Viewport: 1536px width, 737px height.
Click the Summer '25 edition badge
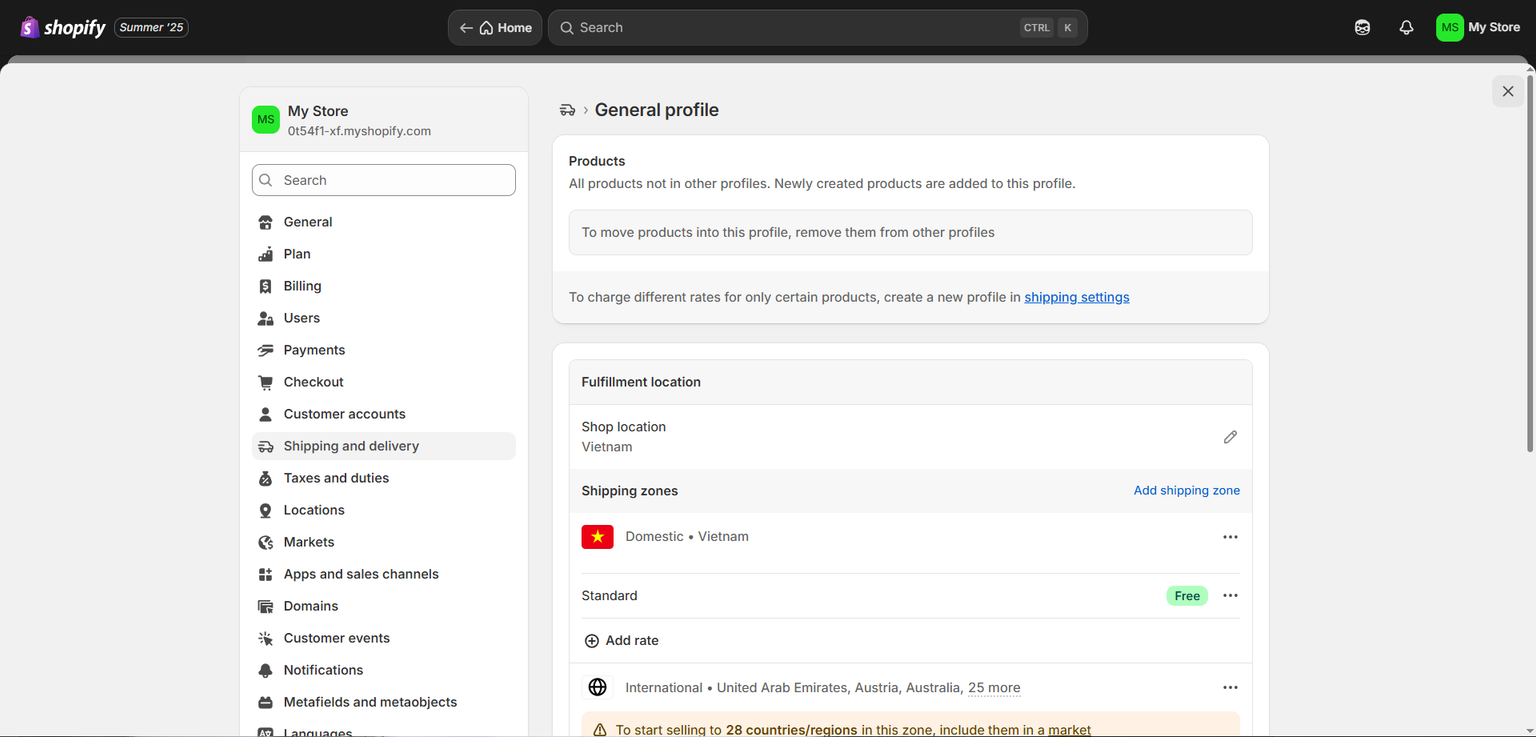tap(152, 28)
